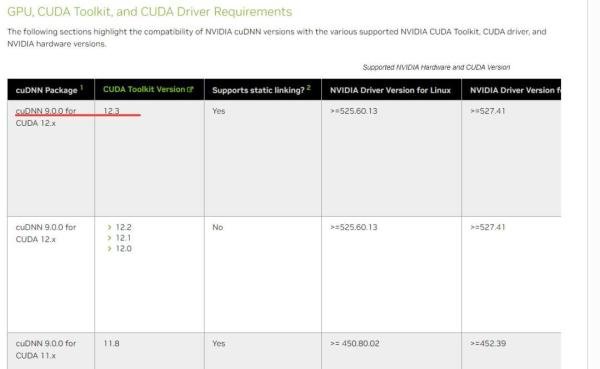Click Yes in the 12.3 row
This screenshot has height=369, width=600.
218,111
